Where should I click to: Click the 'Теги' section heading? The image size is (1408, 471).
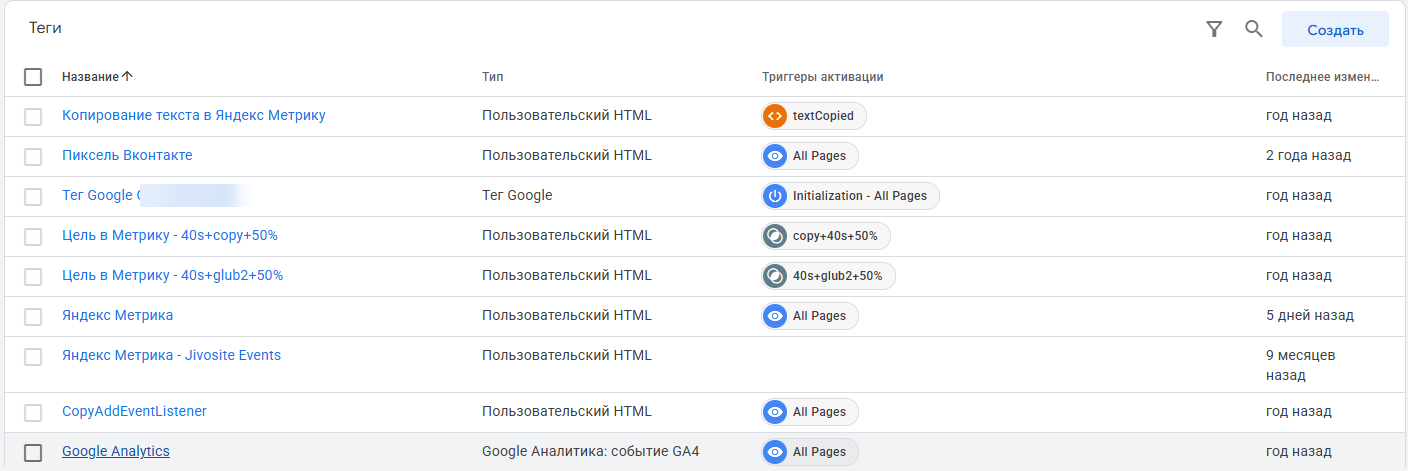coord(45,29)
